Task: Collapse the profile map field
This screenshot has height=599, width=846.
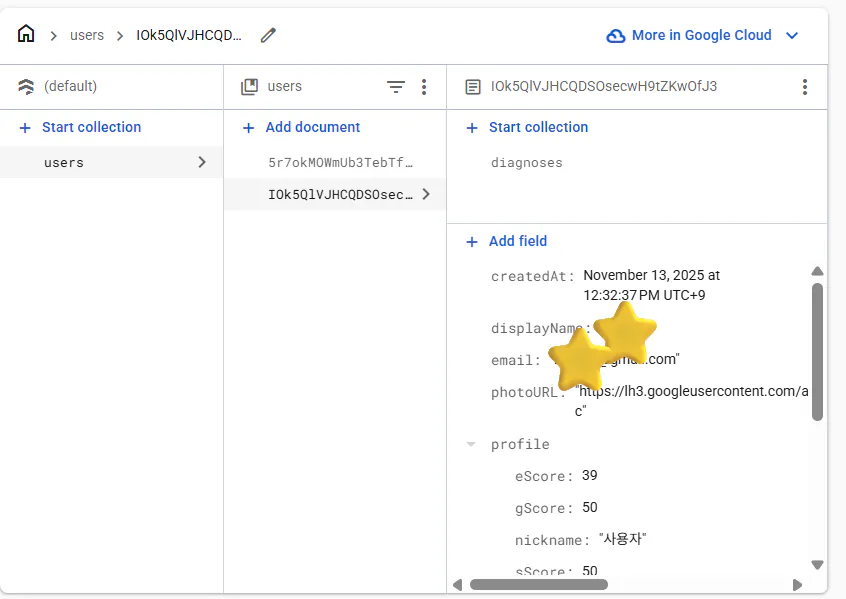Action: [471, 444]
